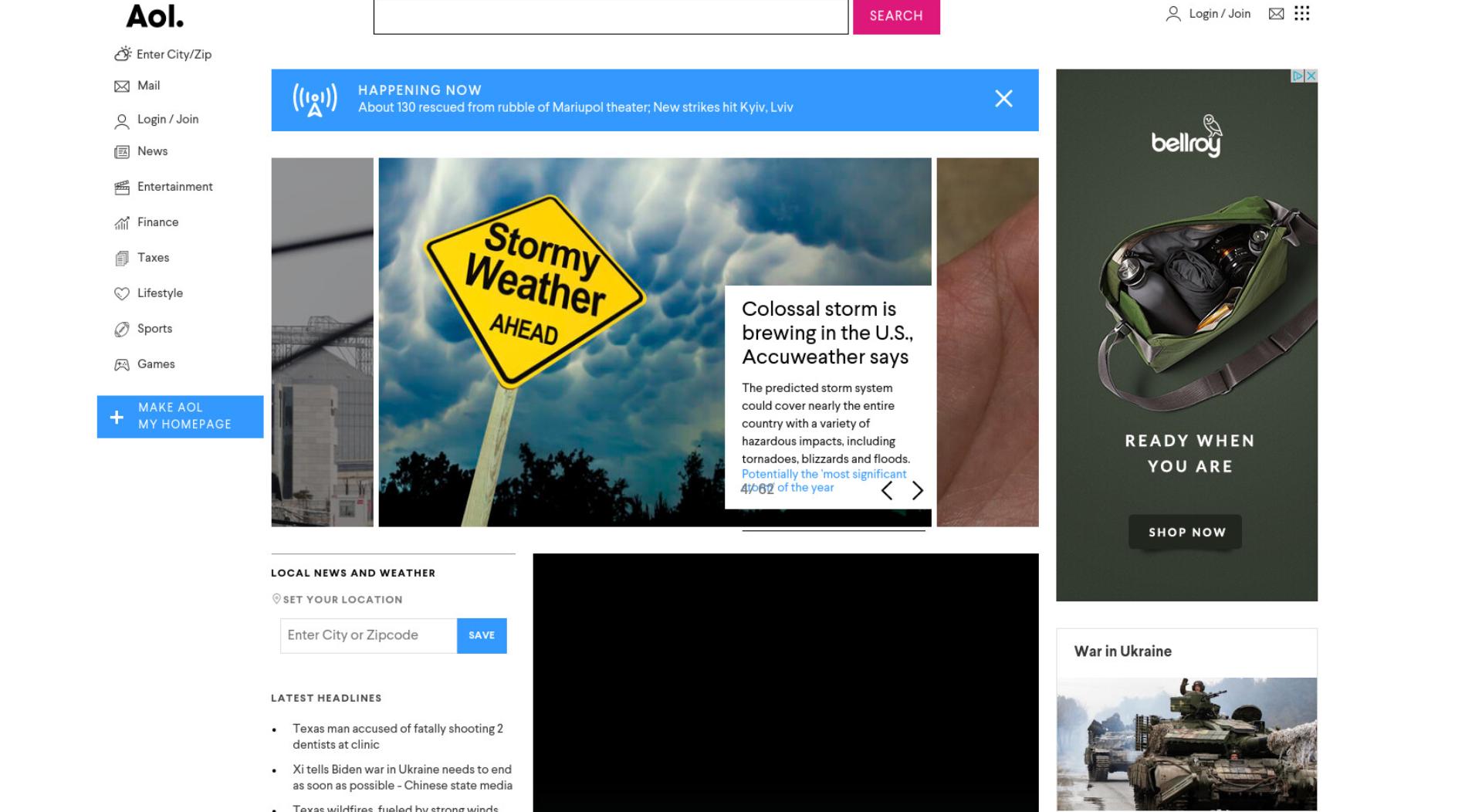Click into the main search box

pos(611,16)
